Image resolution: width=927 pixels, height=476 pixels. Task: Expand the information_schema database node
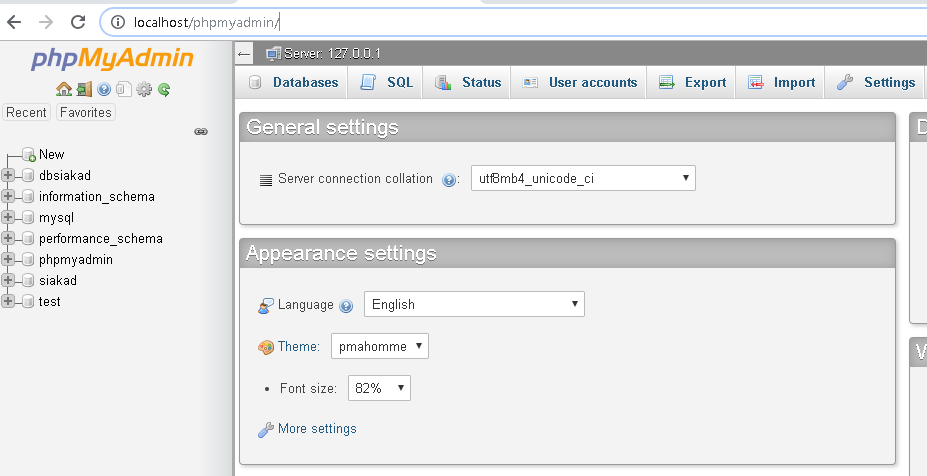[8, 196]
